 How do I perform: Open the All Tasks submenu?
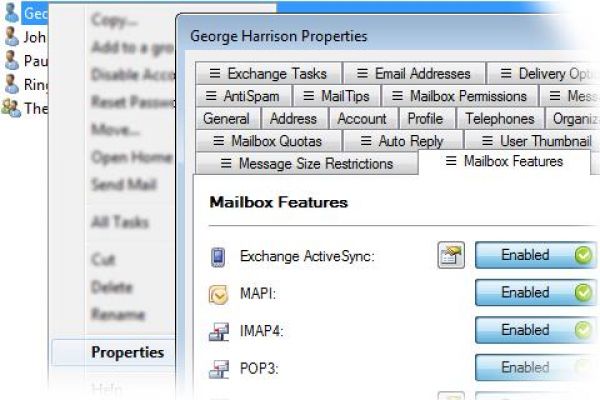tap(120, 222)
